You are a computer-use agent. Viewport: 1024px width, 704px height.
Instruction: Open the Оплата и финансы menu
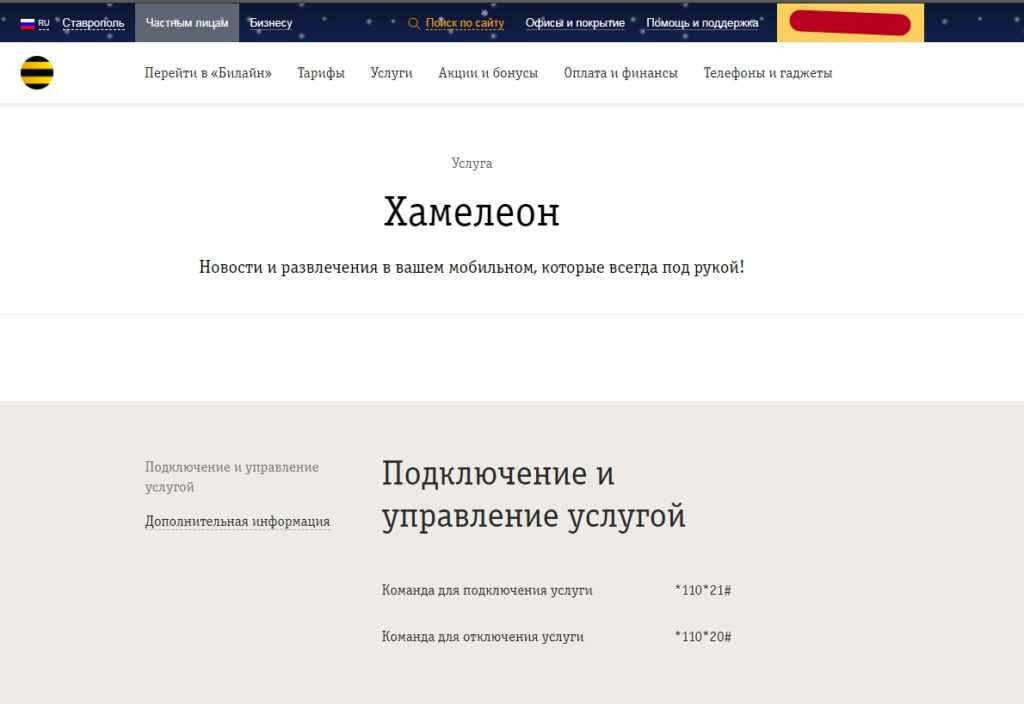click(x=620, y=73)
